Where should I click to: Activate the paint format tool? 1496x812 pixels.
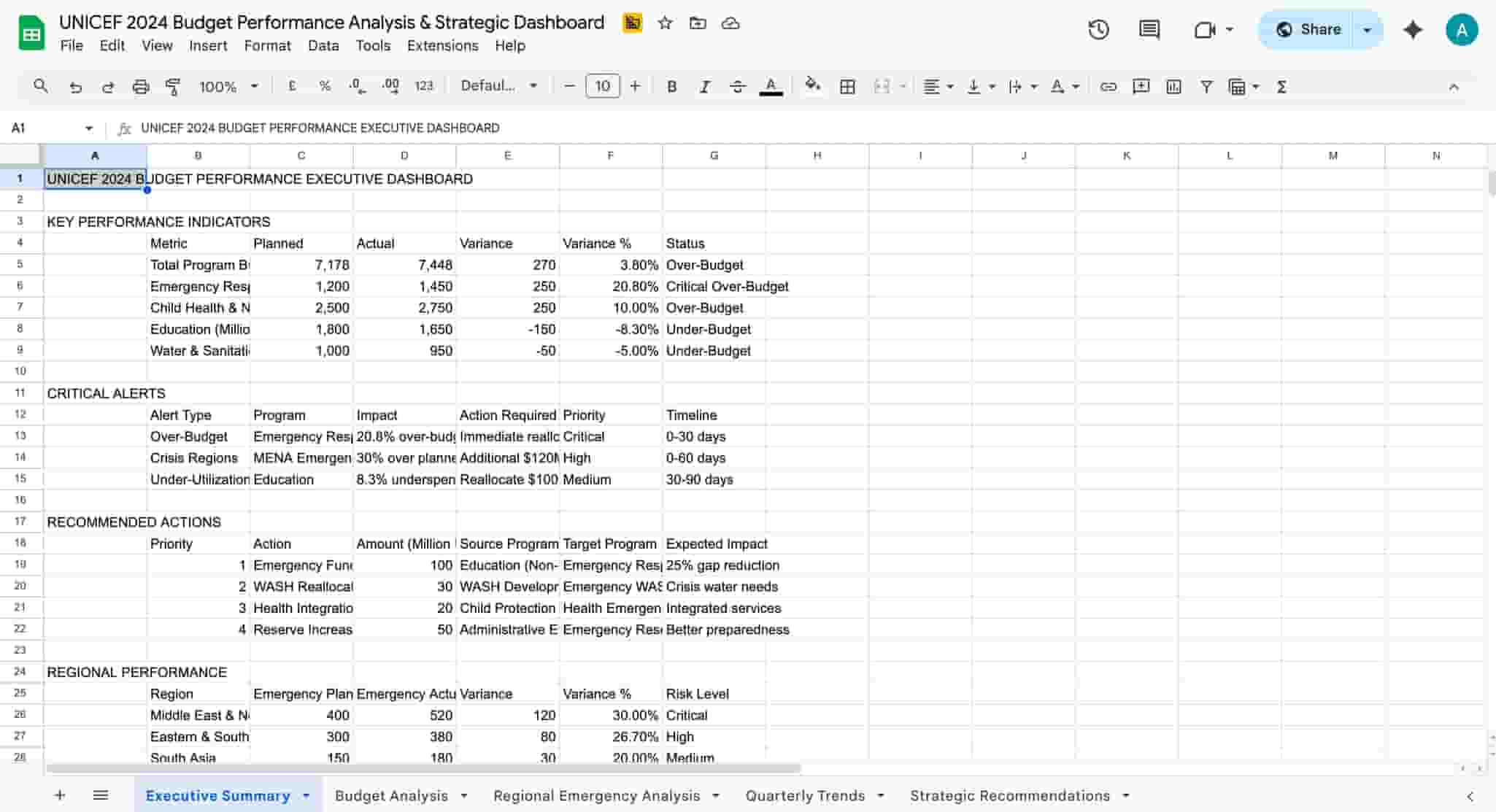tap(173, 87)
